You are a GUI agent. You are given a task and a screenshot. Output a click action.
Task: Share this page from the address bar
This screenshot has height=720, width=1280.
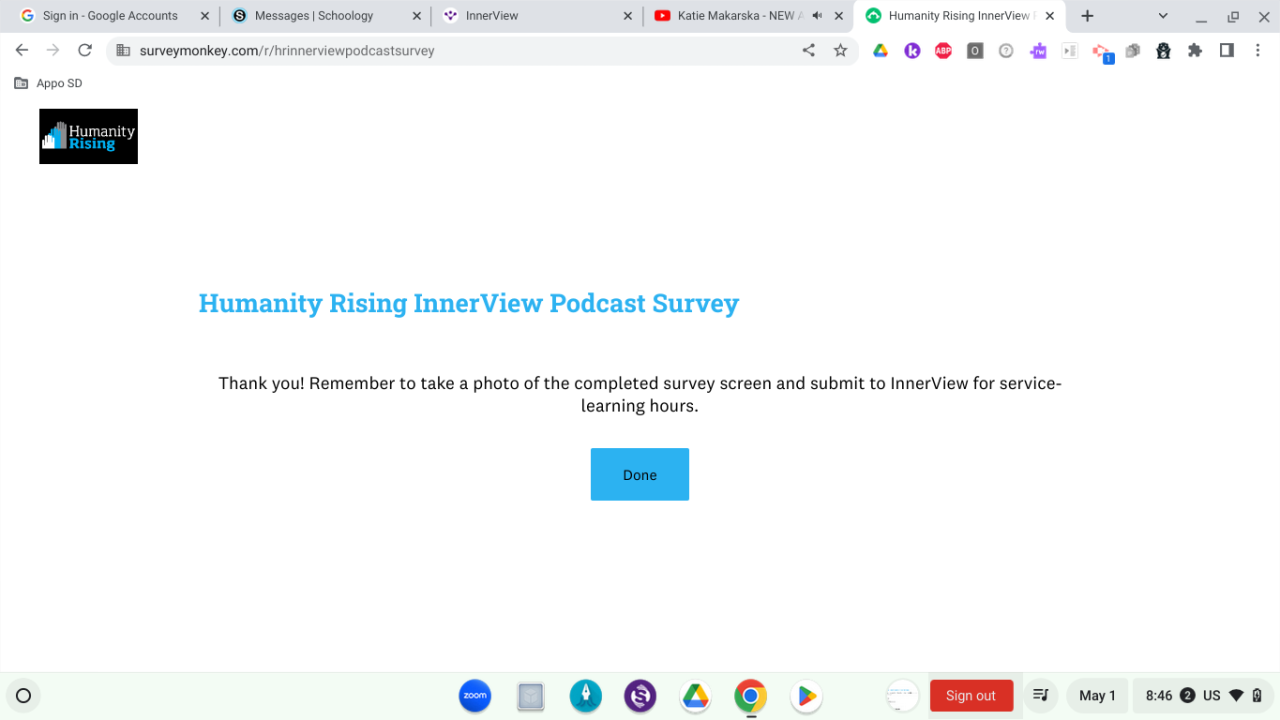tap(809, 50)
